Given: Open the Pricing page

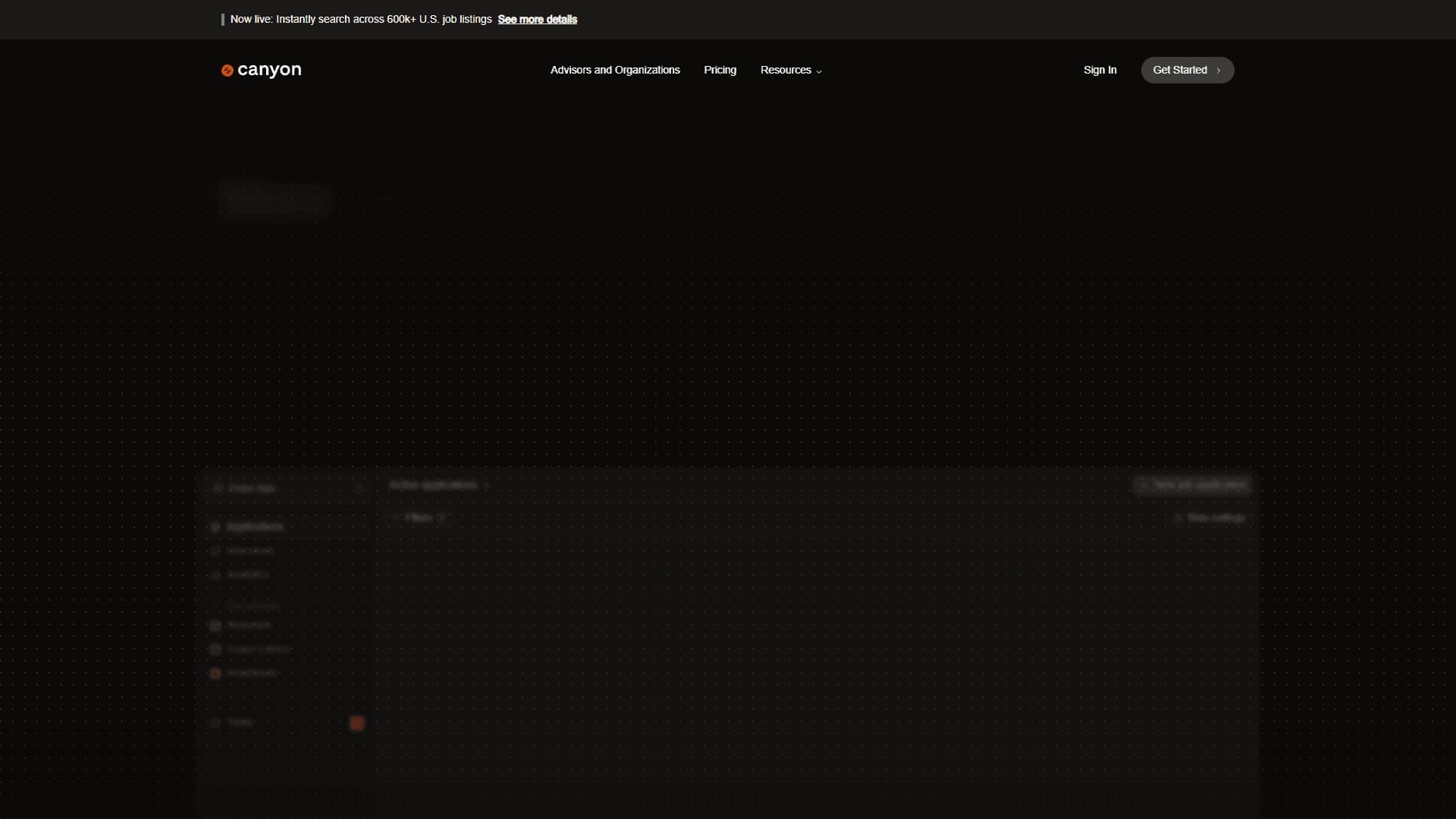Looking at the screenshot, I should pyautogui.click(x=720, y=70).
